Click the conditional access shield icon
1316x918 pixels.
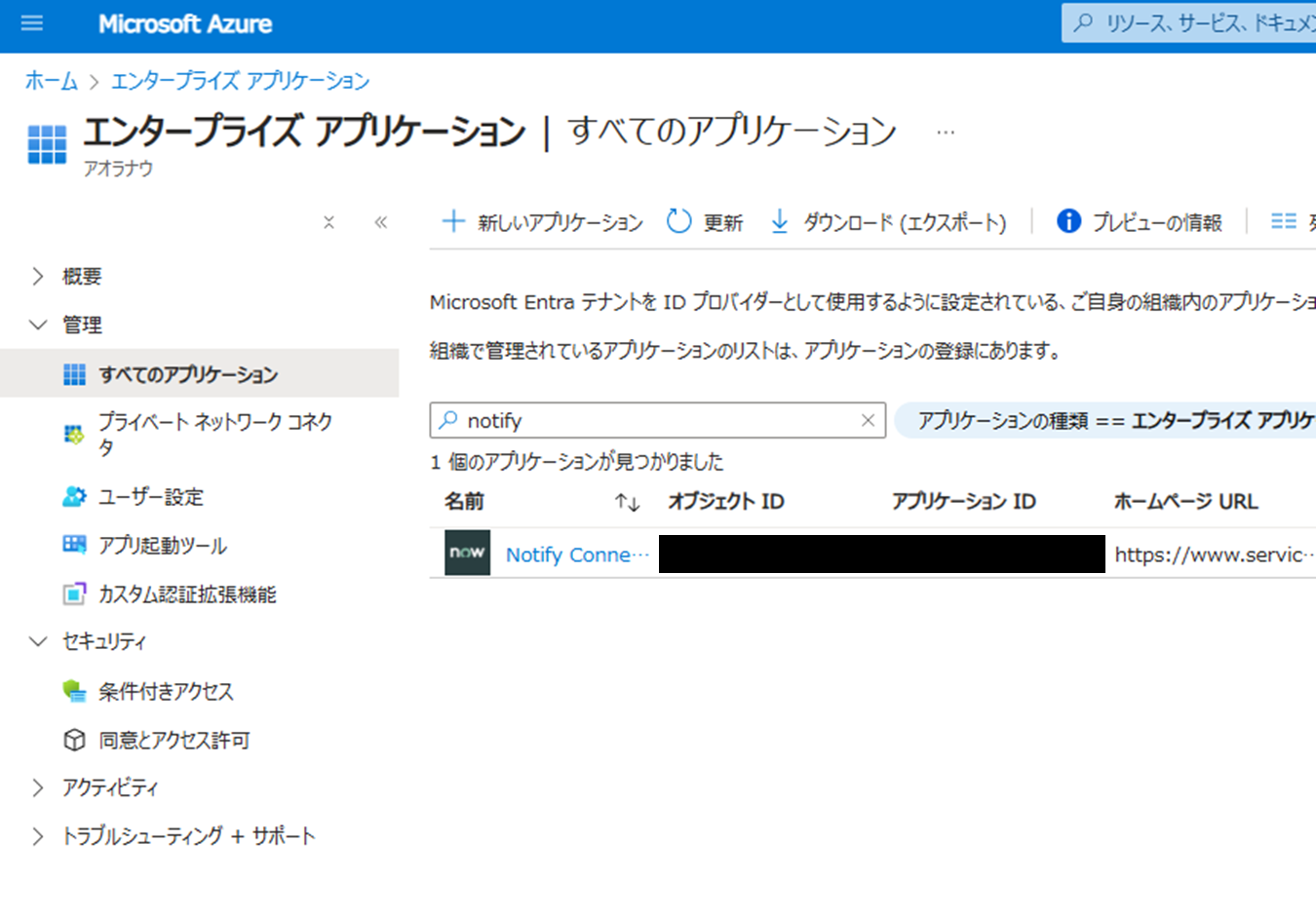[x=74, y=691]
